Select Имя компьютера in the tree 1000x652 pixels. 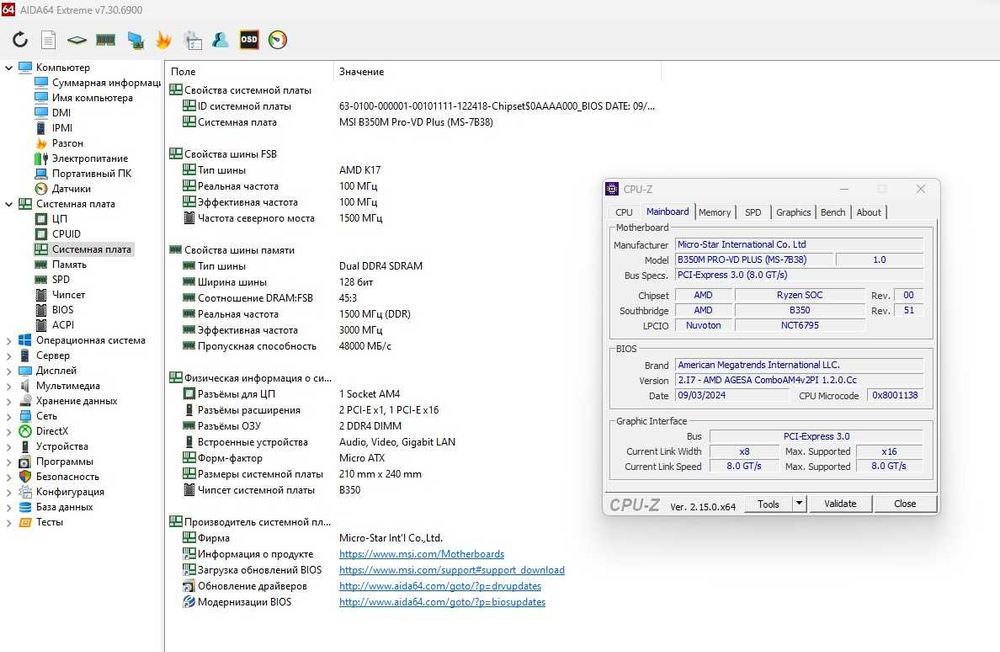tap(84, 98)
